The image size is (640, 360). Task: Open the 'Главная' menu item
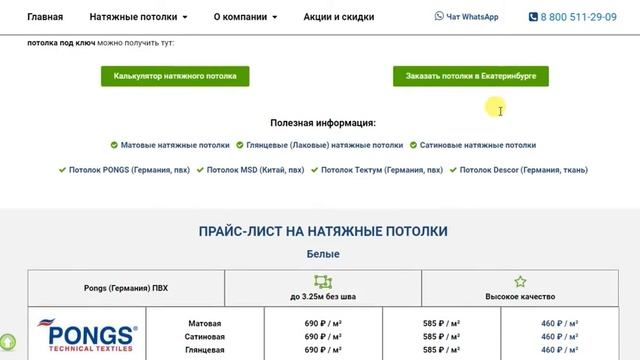coord(45,17)
